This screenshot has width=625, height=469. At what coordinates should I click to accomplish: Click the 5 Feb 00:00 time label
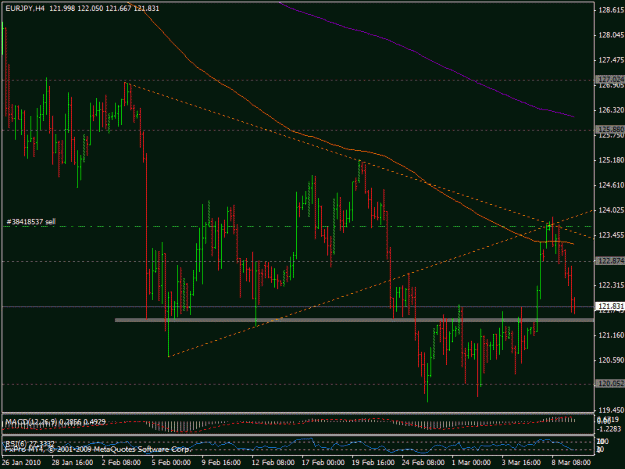click(x=171, y=462)
